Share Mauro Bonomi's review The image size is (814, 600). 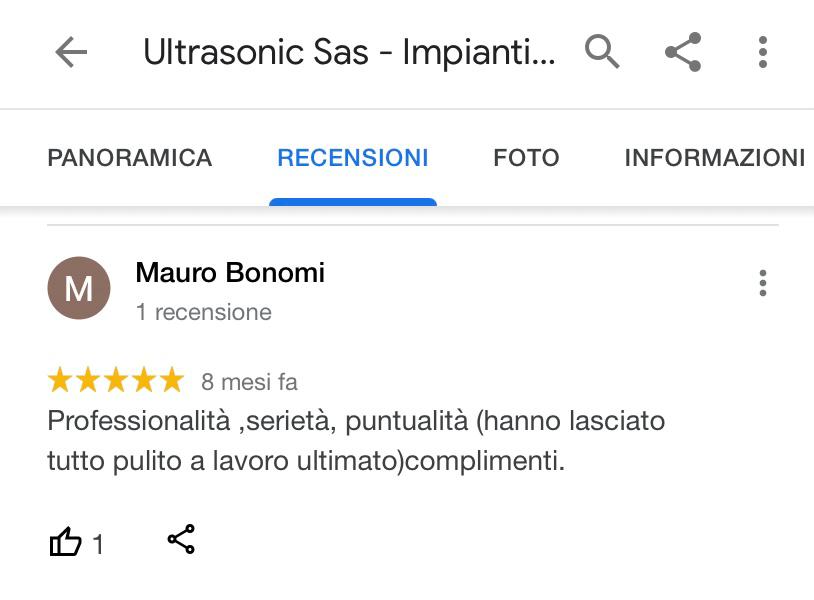pyautogui.click(x=180, y=540)
